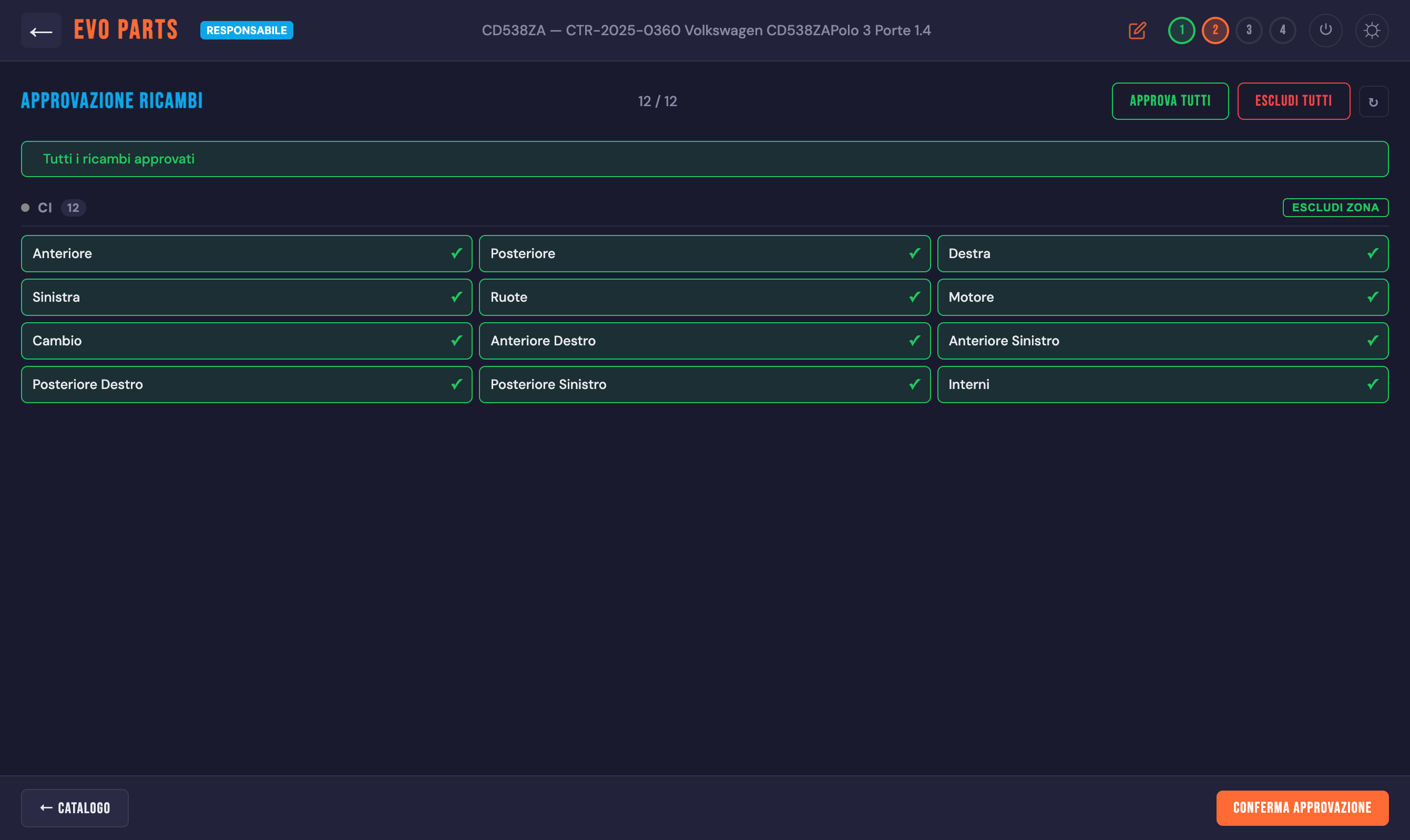Toggle approval of Anteriore part
Viewport: 1410px width, 840px height.
[x=246, y=253]
